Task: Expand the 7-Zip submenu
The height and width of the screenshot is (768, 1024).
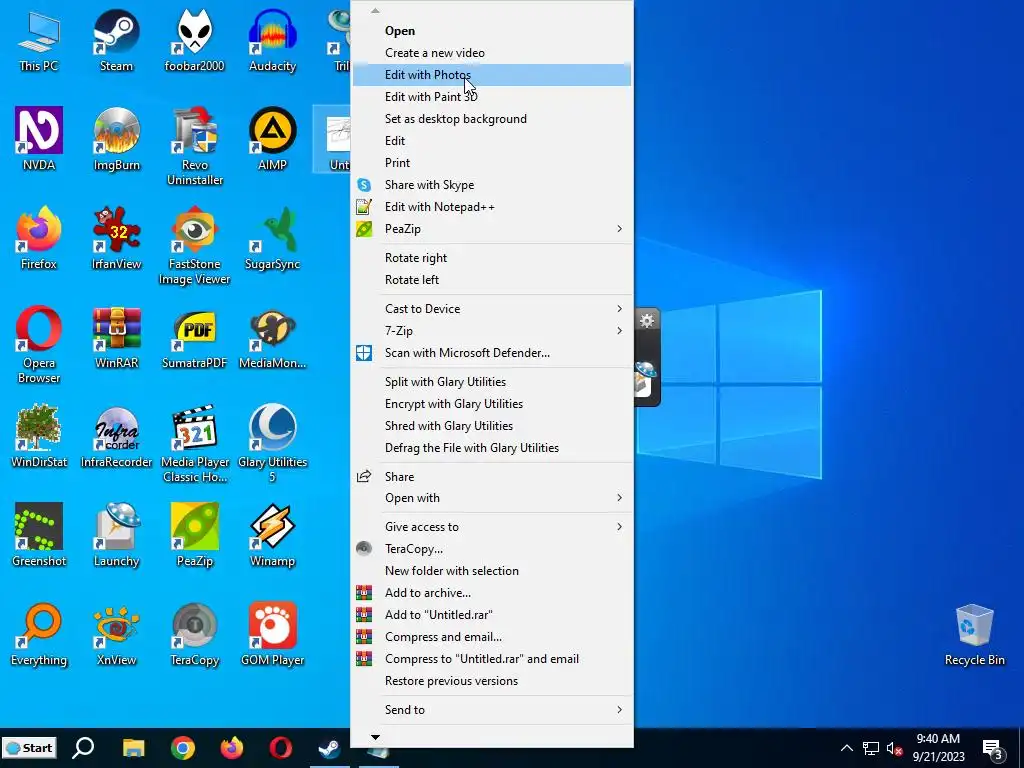Action: tap(492, 330)
